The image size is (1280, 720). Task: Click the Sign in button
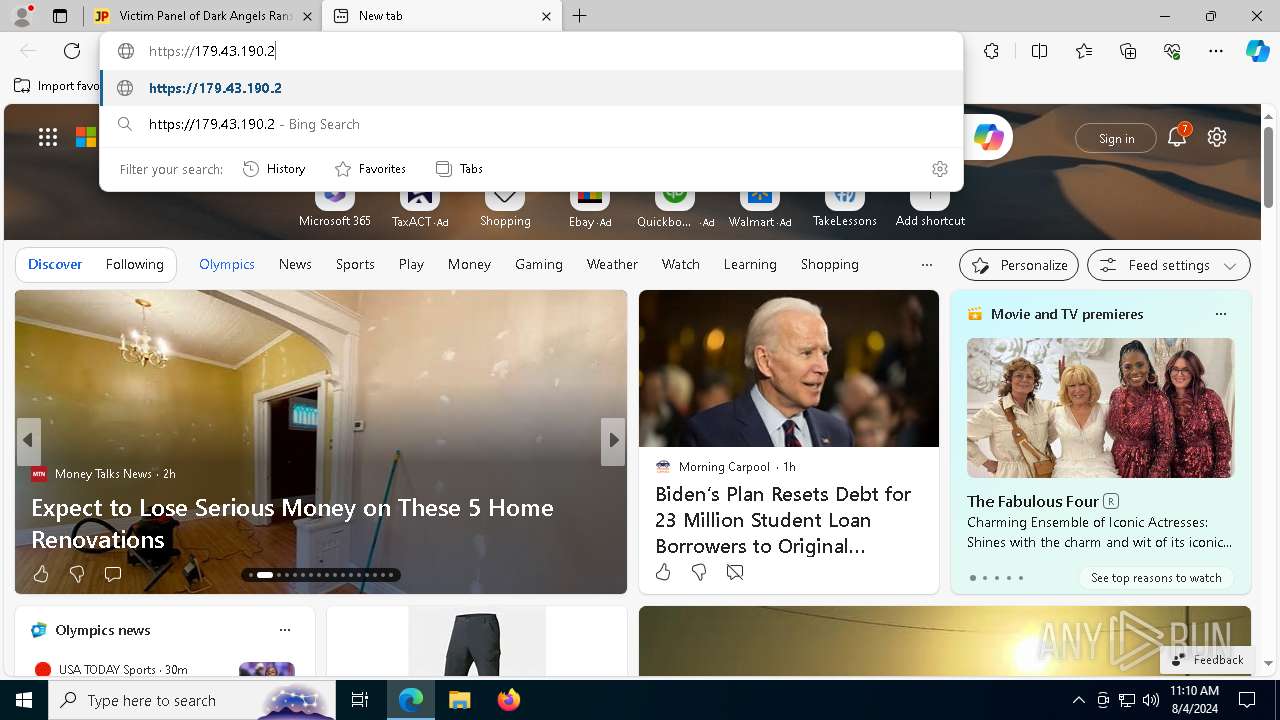pyautogui.click(x=1116, y=138)
